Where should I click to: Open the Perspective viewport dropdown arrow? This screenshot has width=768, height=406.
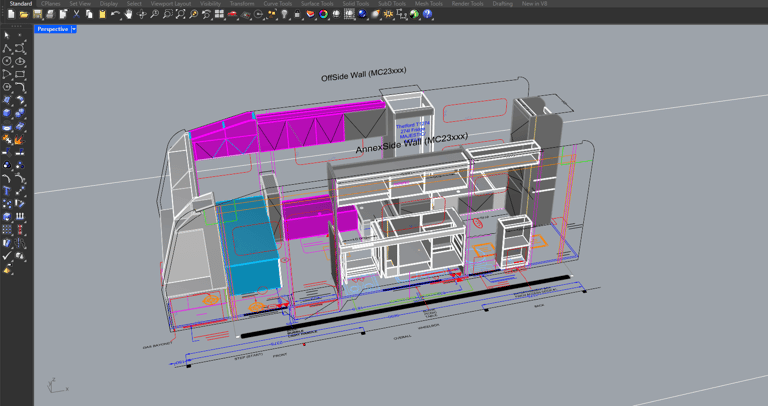(74, 29)
